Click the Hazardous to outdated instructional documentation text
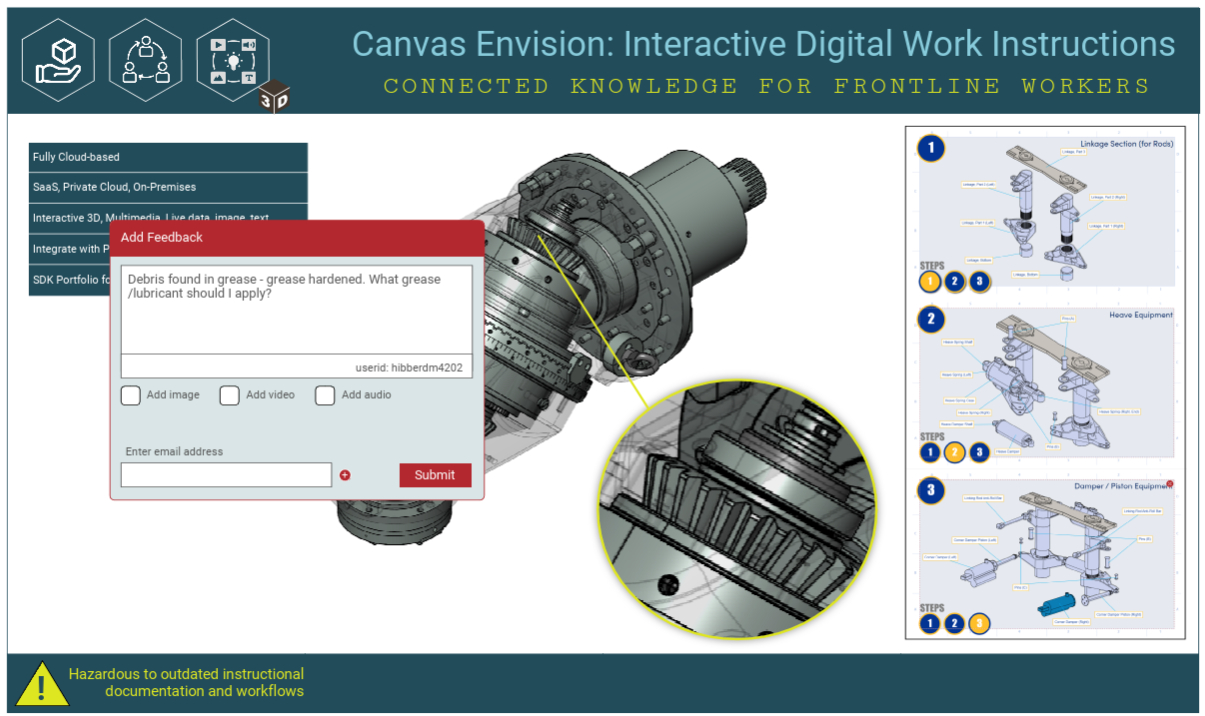1205x716 pixels. point(186,682)
